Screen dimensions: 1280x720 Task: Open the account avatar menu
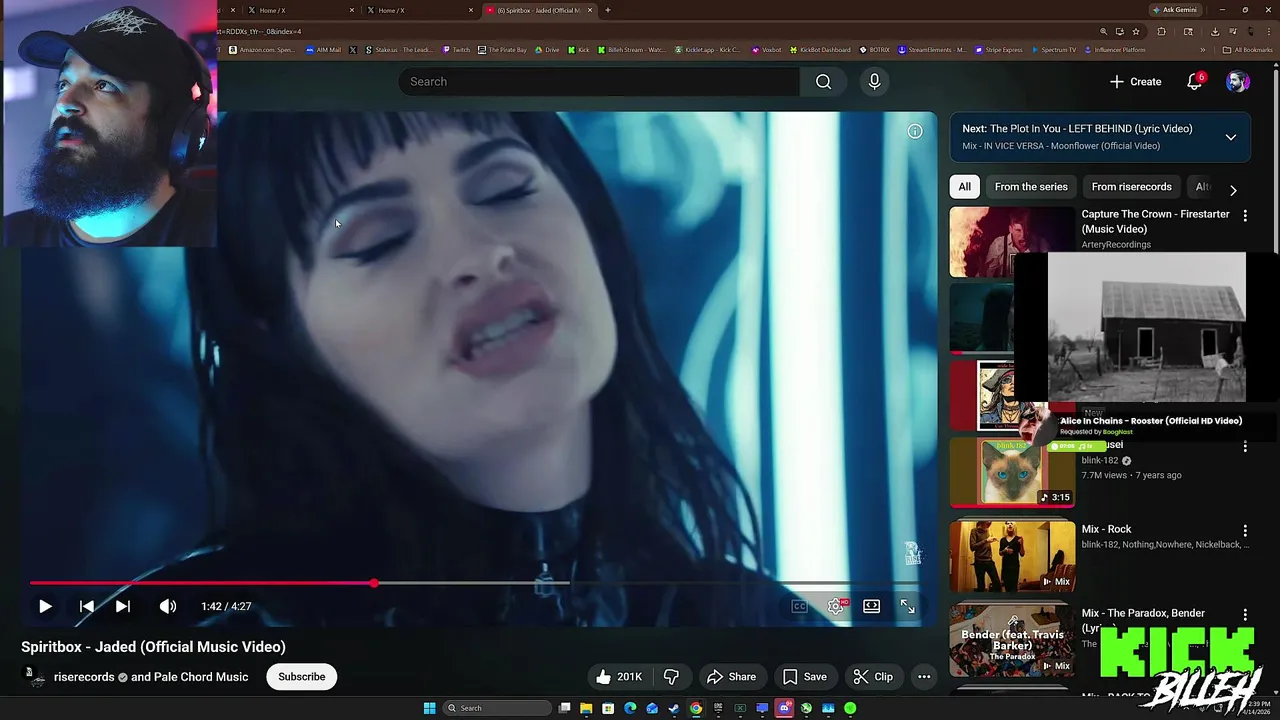coord(1238,82)
